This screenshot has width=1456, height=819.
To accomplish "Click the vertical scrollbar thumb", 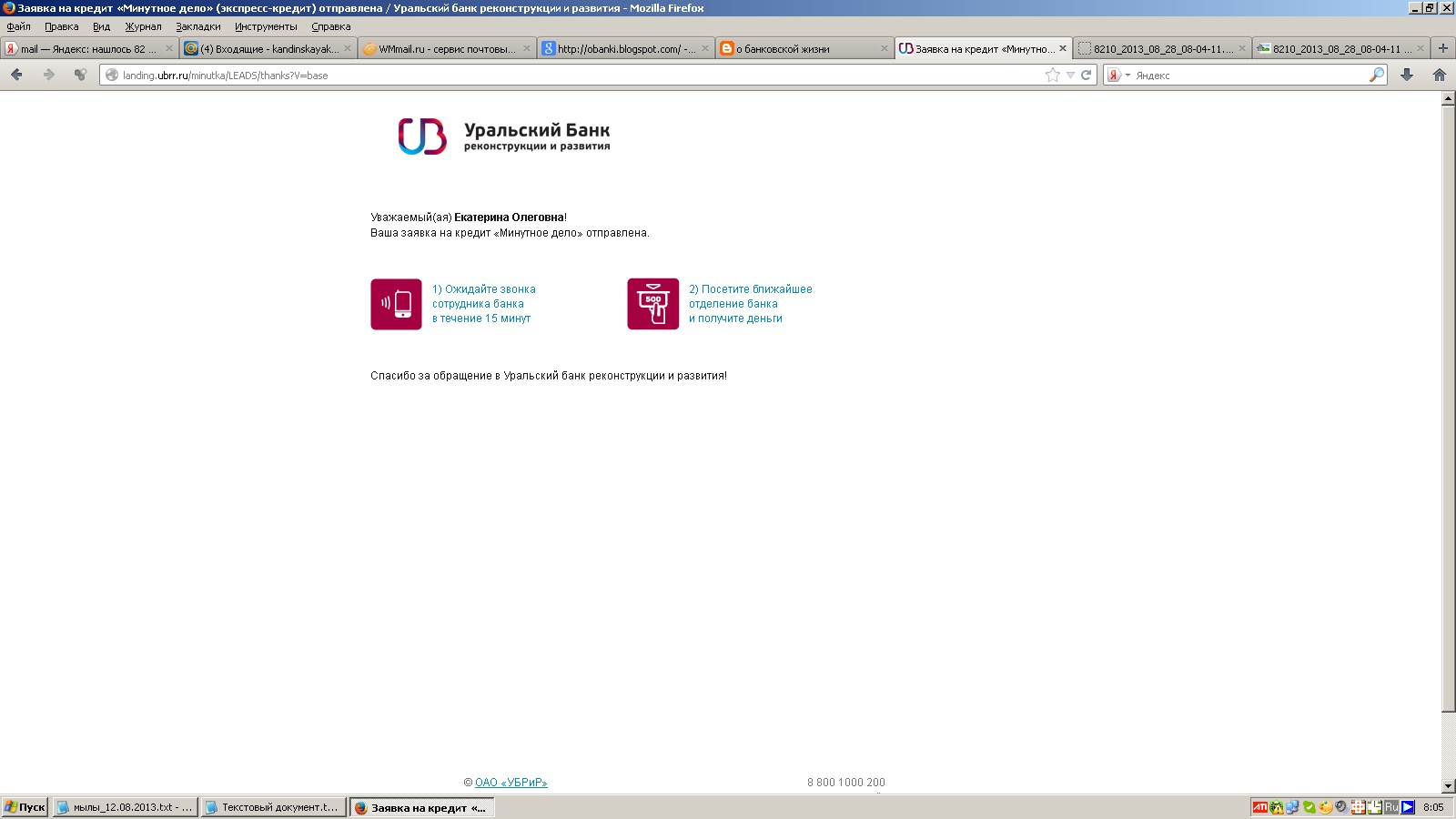I will pos(1449,409).
